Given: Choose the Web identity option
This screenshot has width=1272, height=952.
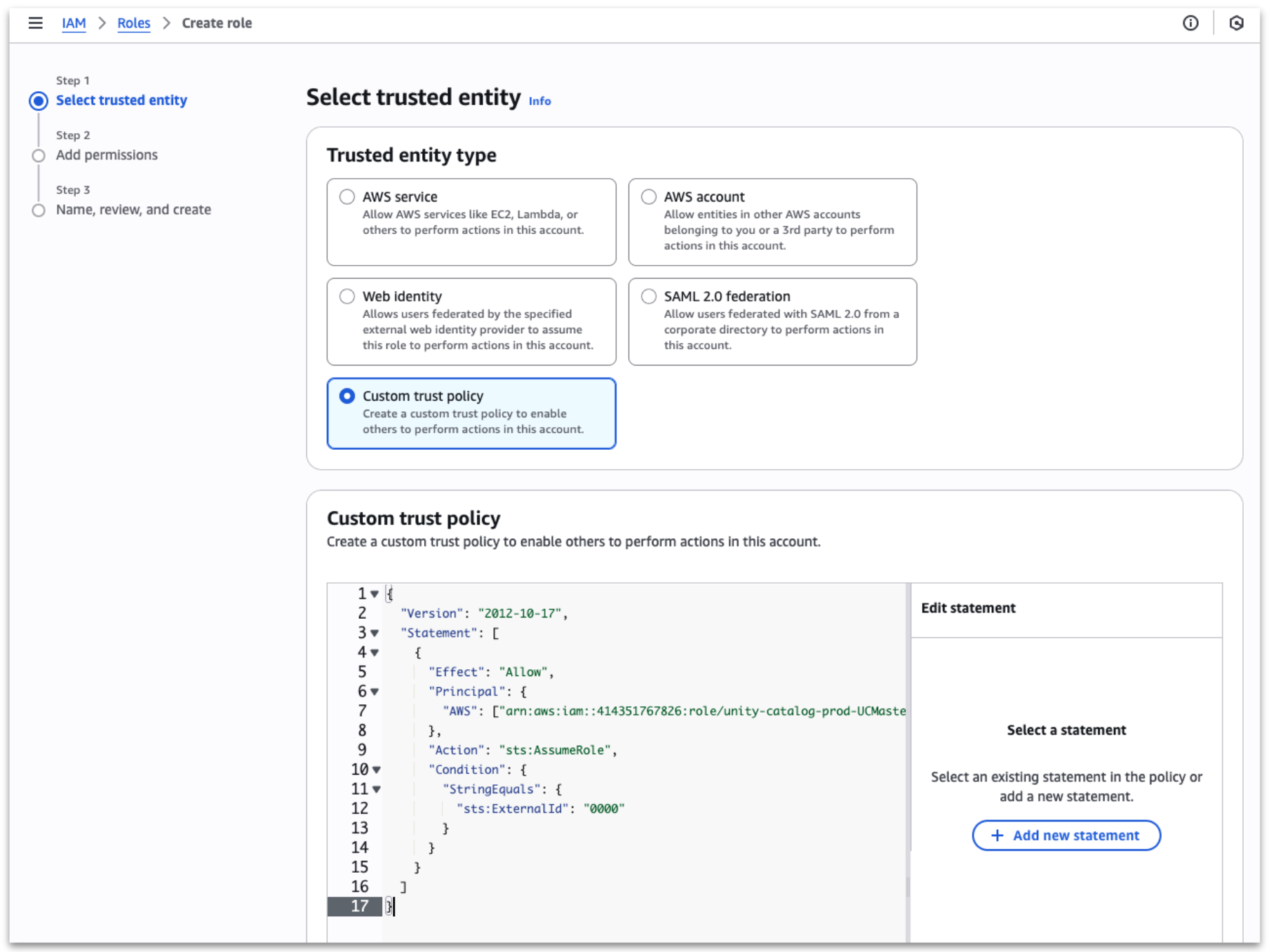Looking at the screenshot, I should pyautogui.click(x=347, y=296).
